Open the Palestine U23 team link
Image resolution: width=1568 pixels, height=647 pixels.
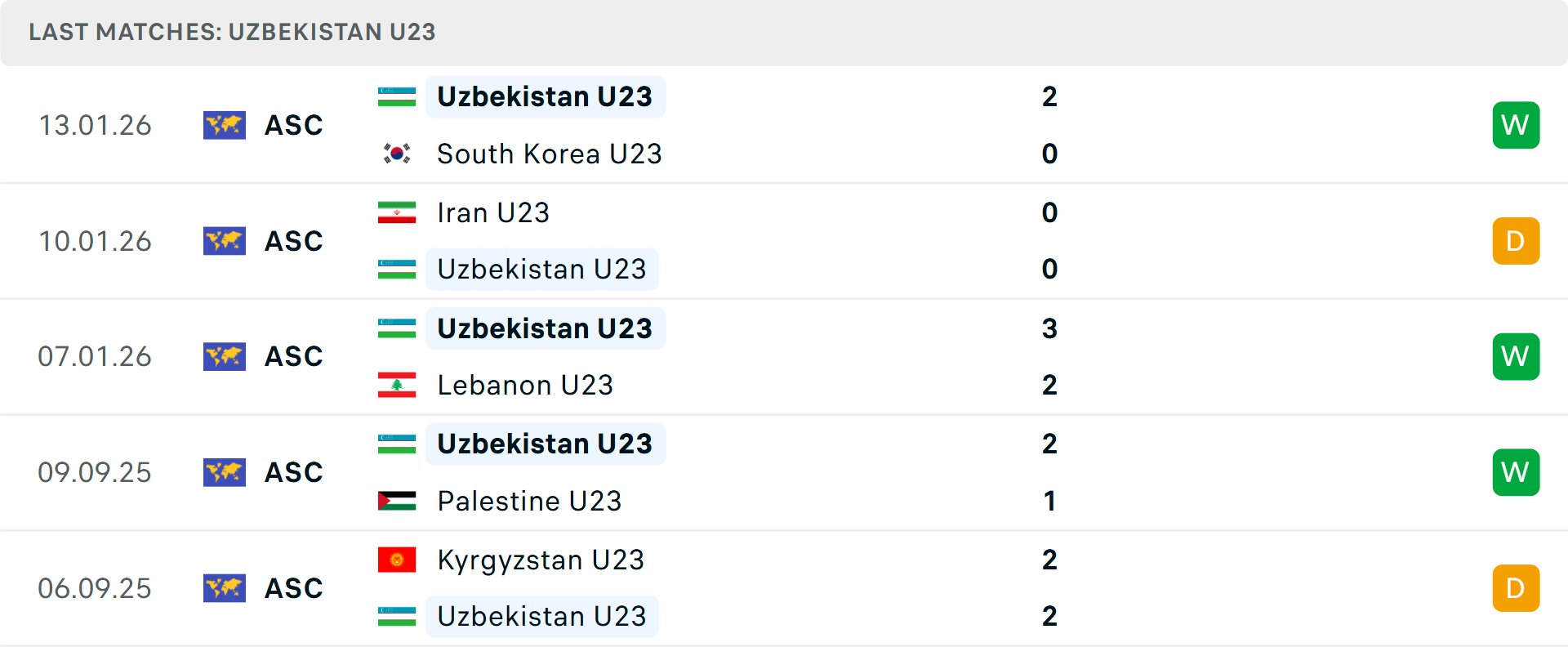(x=529, y=501)
